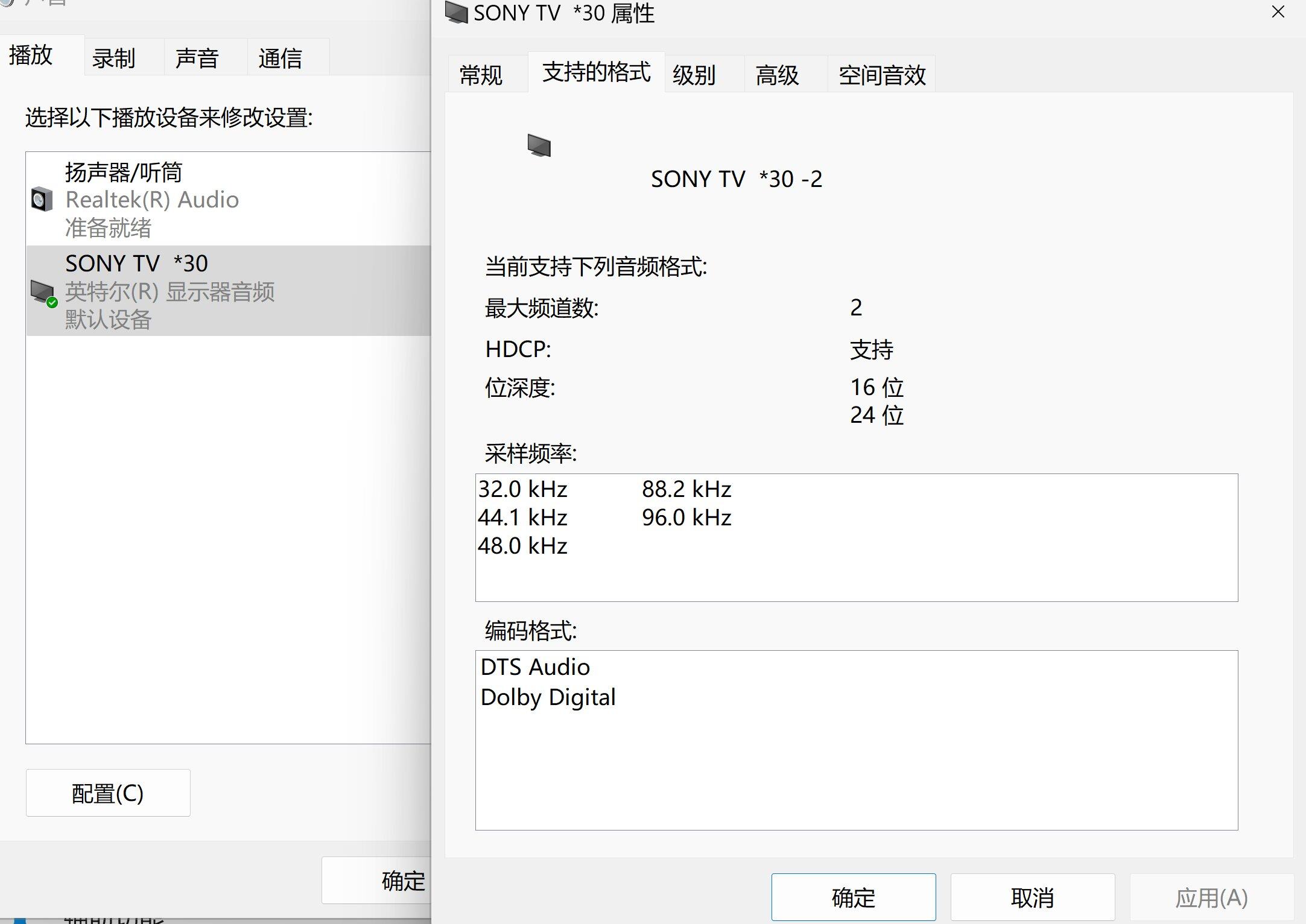Click the SONY TV *30 -2 device name text
The image size is (1306, 924).
(x=737, y=179)
